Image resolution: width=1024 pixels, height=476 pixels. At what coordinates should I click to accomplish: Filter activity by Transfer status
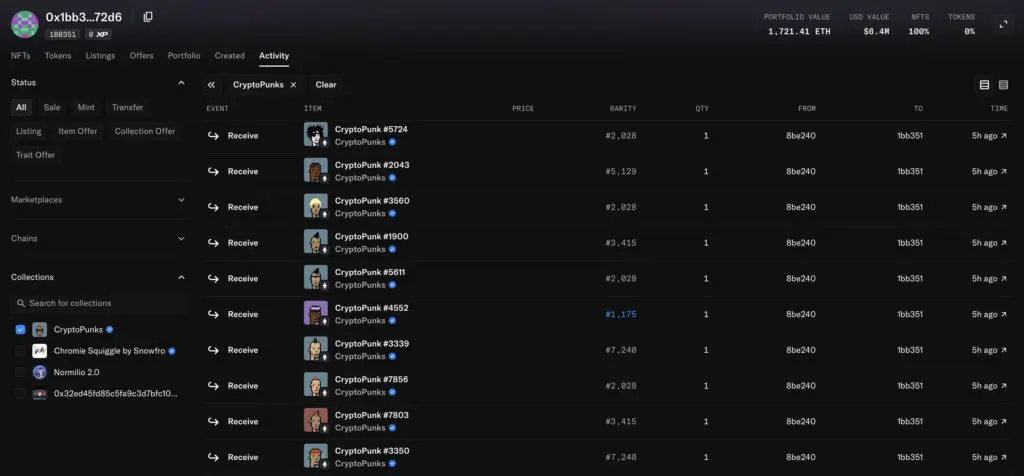pyautogui.click(x=127, y=107)
